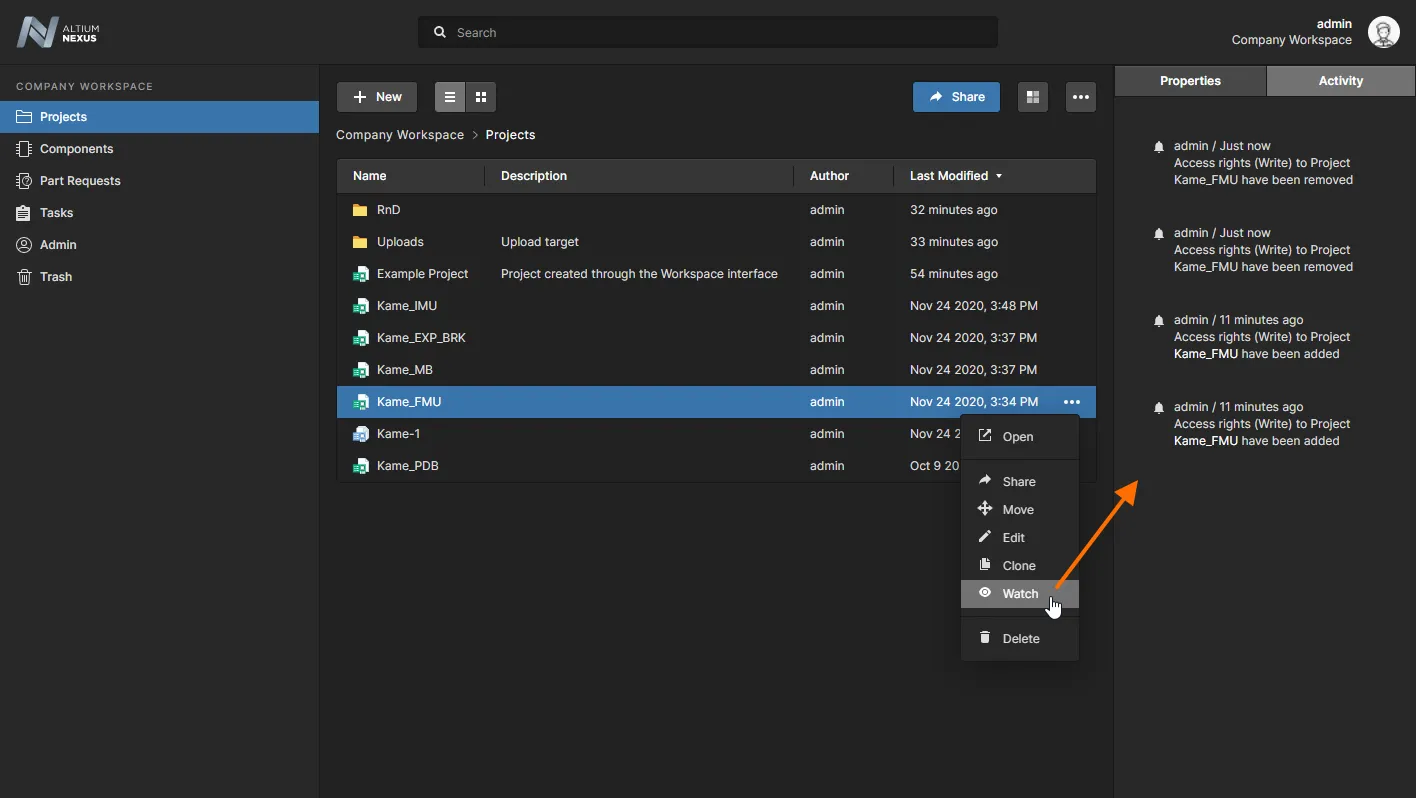Screen dimensions: 1416x798
Task: Open the Kame_FMU row ellipsis menu
Action: pyautogui.click(x=1072, y=402)
